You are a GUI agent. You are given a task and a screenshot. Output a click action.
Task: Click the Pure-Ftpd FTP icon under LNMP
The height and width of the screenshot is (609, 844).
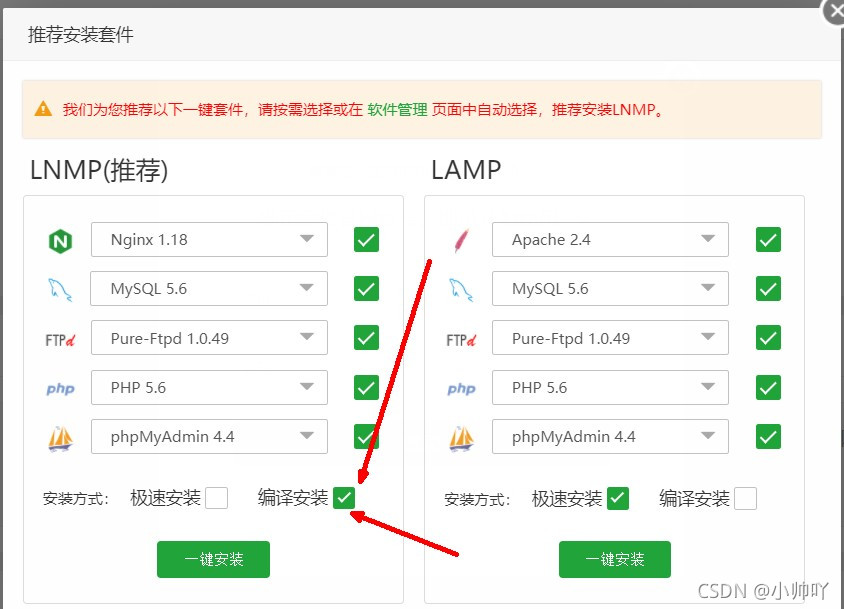point(61,339)
